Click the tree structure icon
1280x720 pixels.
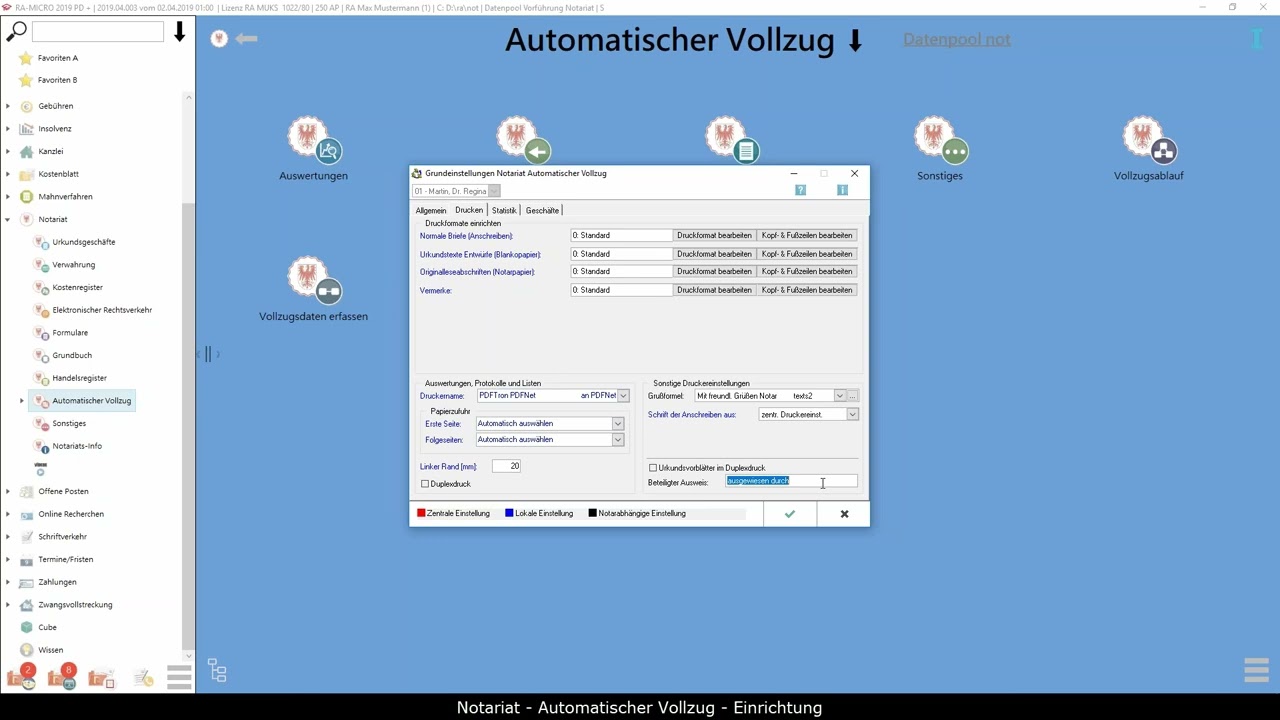click(217, 670)
